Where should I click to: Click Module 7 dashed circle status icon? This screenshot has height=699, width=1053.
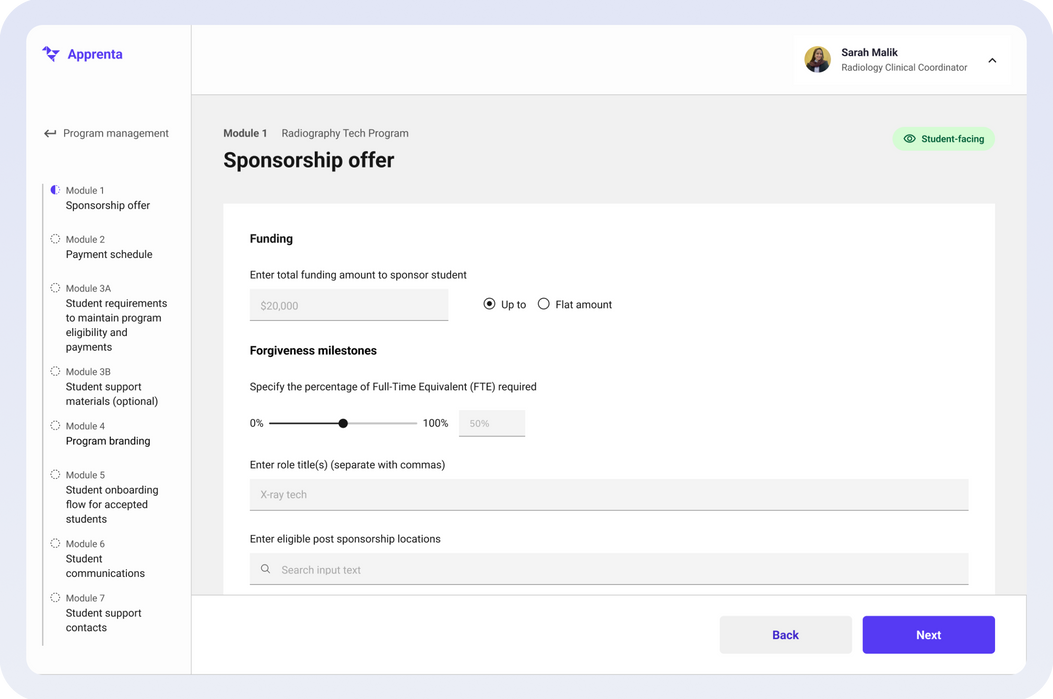point(55,597)
